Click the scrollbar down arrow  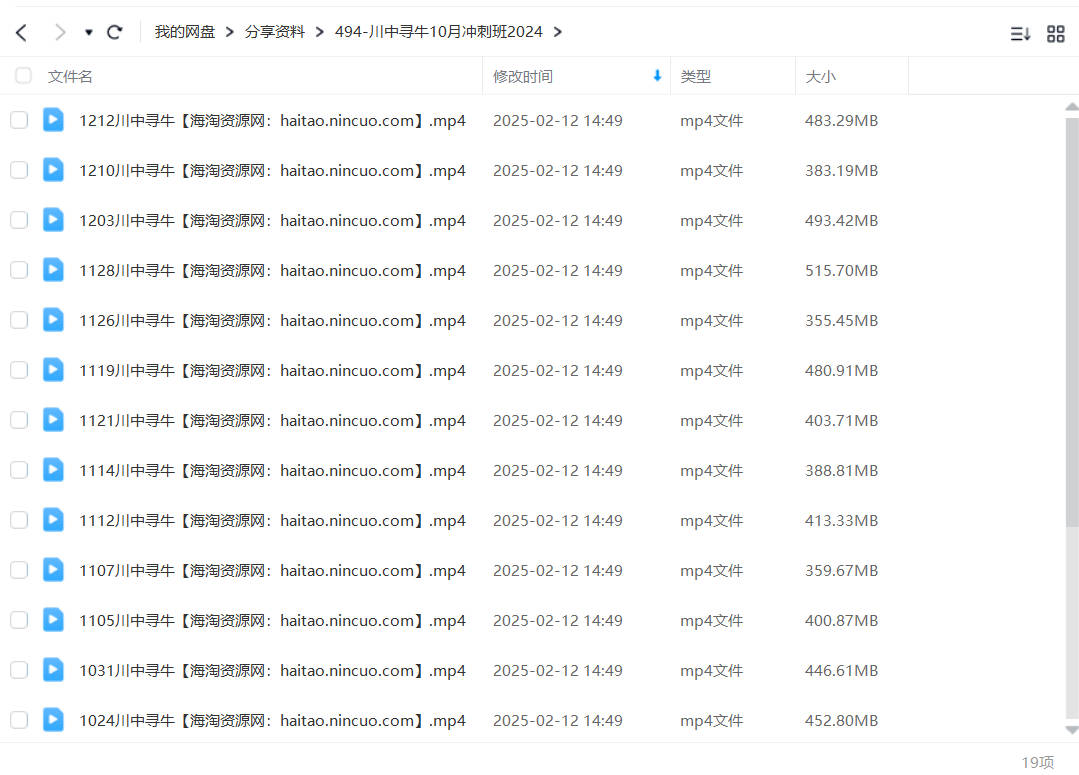[x=1072, y=730]
